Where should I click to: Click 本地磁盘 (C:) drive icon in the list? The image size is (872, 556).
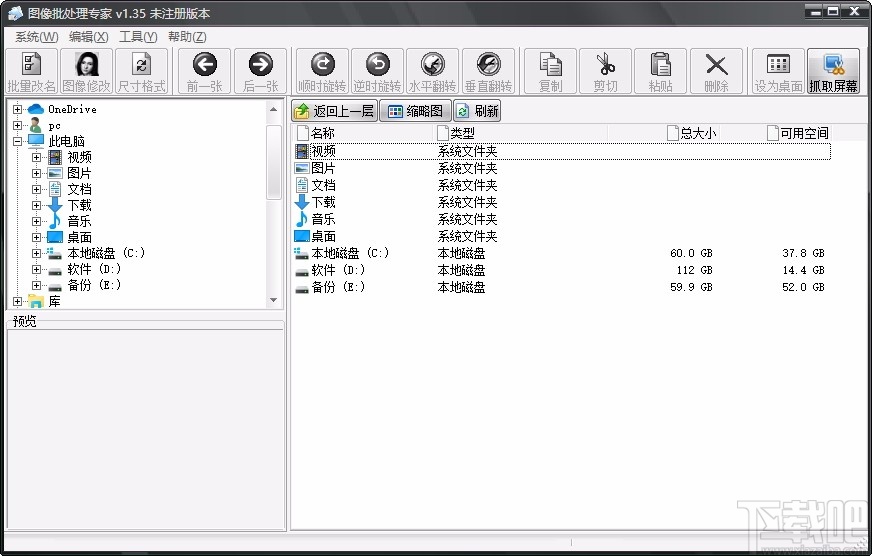tap(301, 254)
